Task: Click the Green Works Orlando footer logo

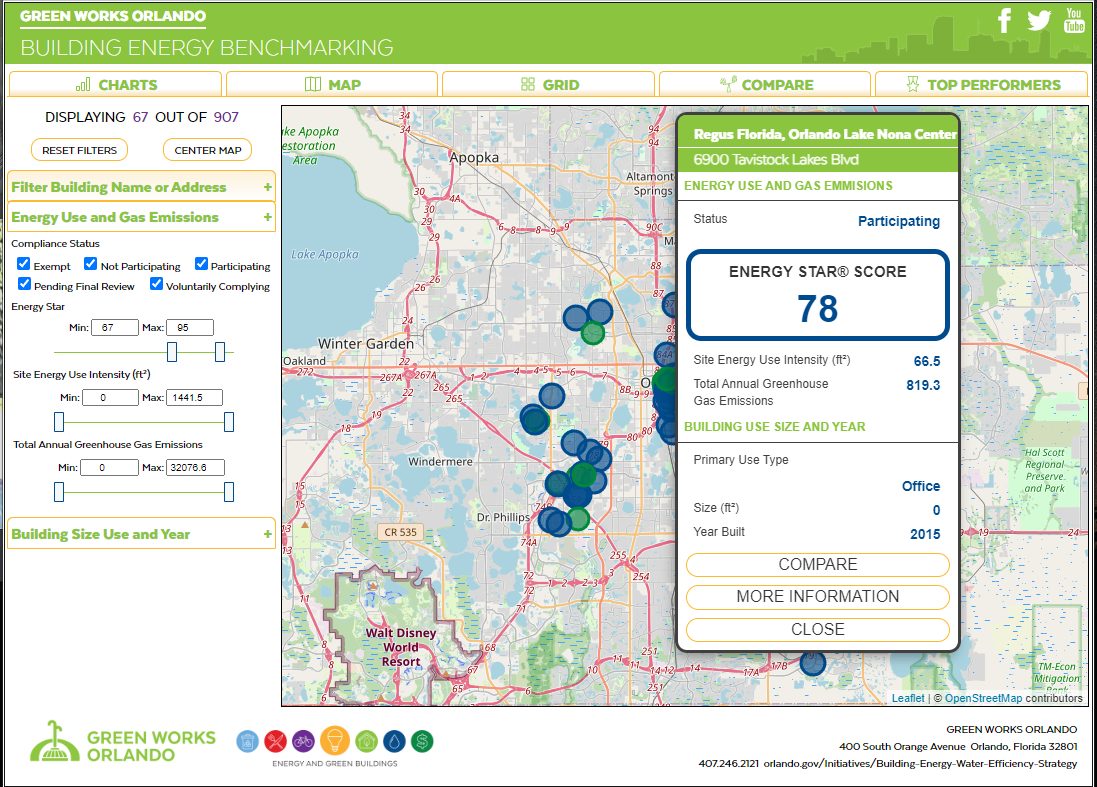Action: point(122,742)
